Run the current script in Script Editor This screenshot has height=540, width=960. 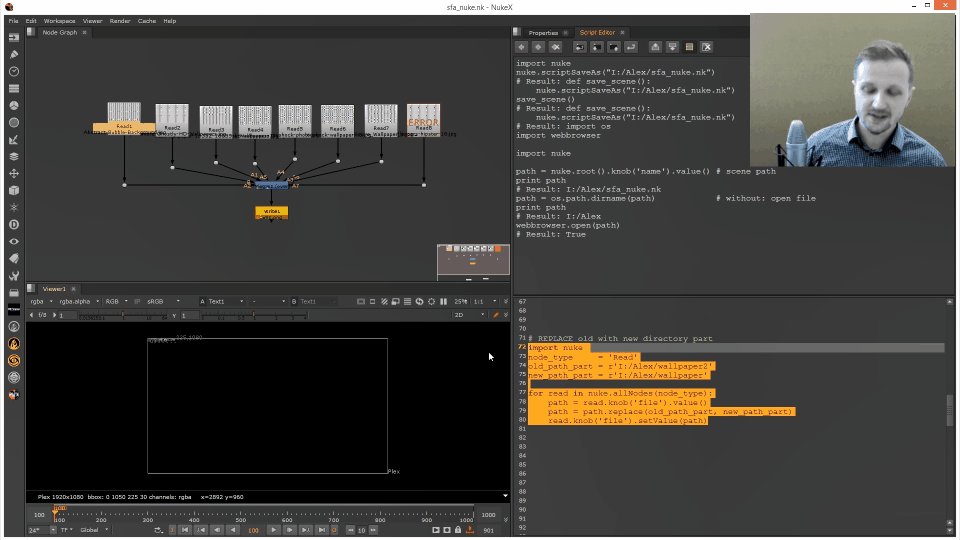tap(631, 47)
